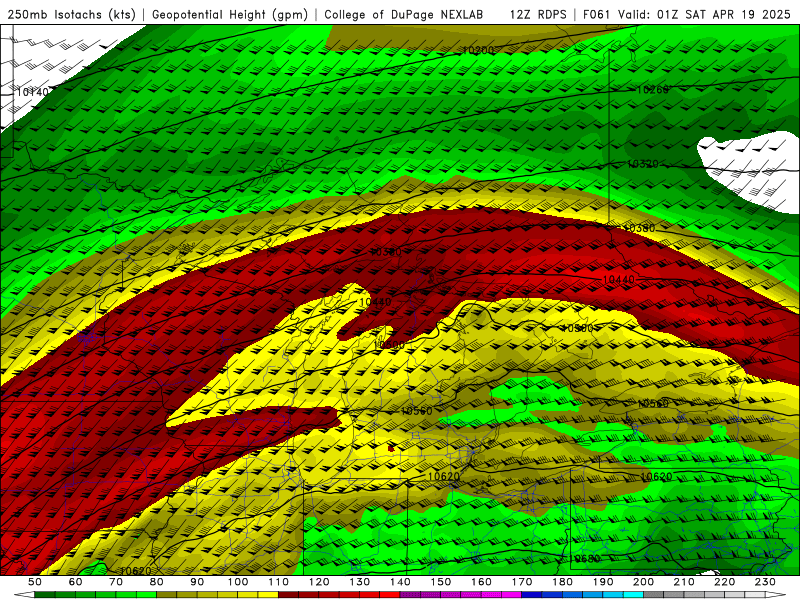Click the 190 value on the color scale

[603, 582]
